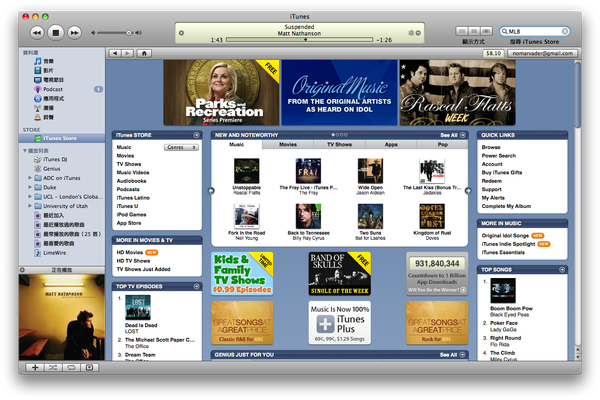This screenshot has width=600, height=400.
Task: Open Unstoppable album by Rascal Flatts
Action: [246, 171]
